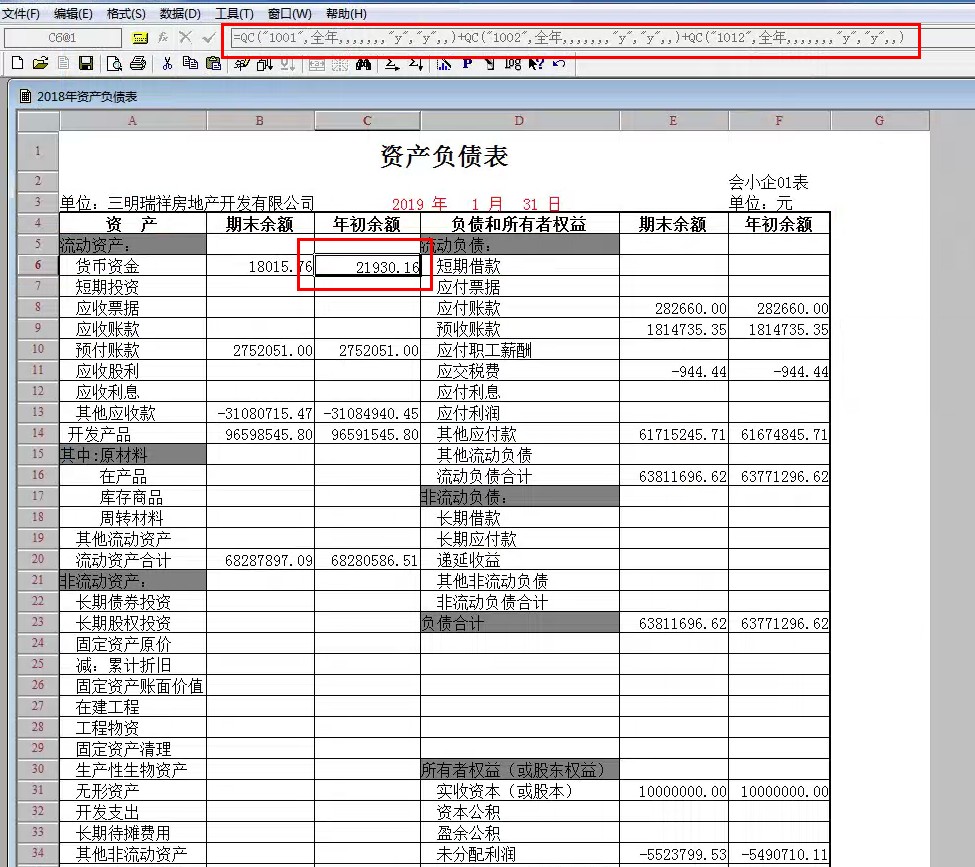
Task: Open the 工具(T) menu
Action: (234, 14)
